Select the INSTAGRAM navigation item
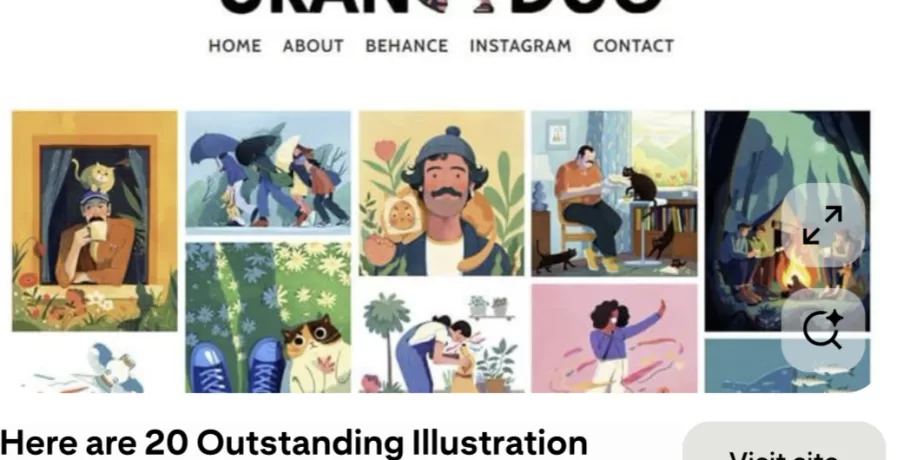The image size is (903, 460). (521, 46)
